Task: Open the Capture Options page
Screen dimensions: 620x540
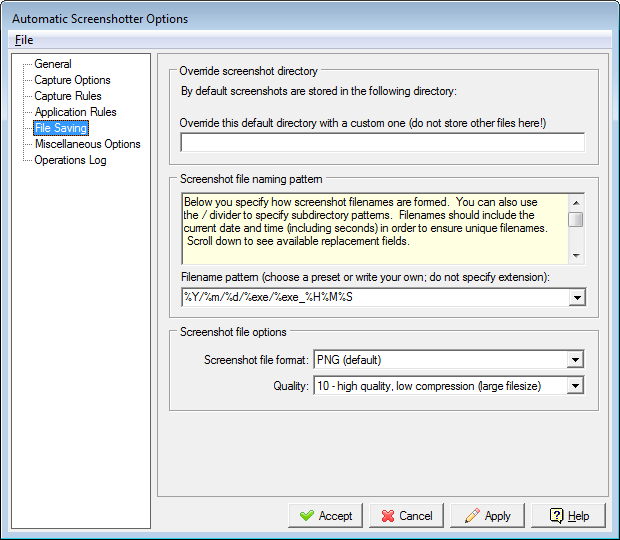Action: (72, 80)
